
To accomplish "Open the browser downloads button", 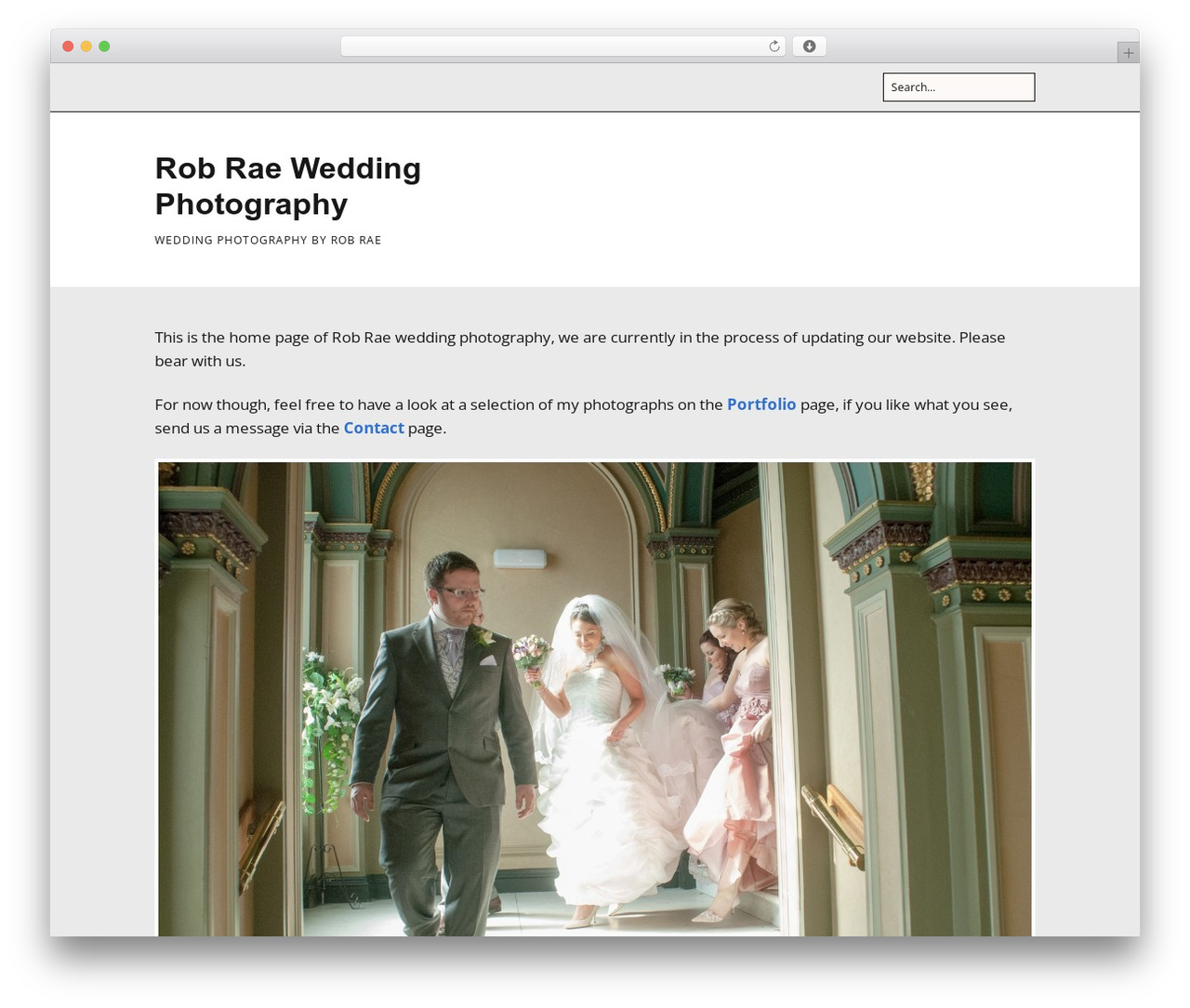I will click(809, 46).
